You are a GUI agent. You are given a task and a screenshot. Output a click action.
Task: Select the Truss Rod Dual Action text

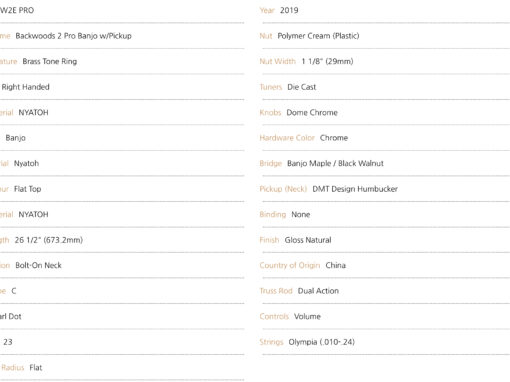coord(318,291)
